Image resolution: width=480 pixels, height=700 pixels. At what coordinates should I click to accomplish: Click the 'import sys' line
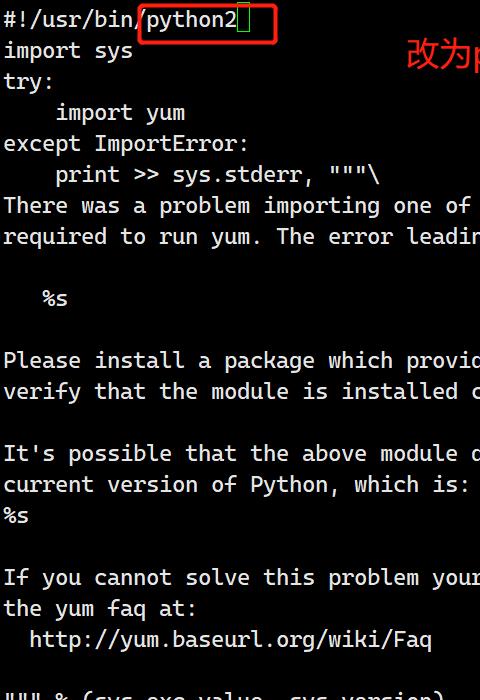(68, 51)
